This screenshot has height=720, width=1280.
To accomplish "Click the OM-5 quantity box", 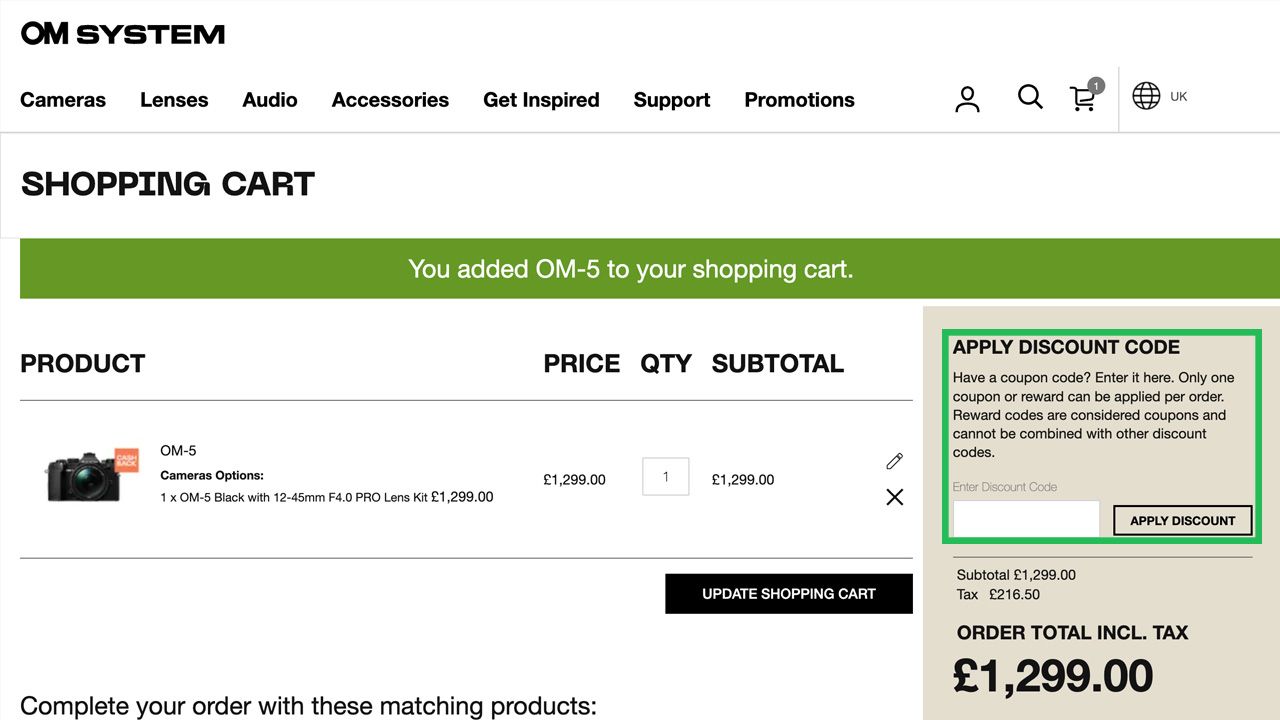I will click(666, 477).
